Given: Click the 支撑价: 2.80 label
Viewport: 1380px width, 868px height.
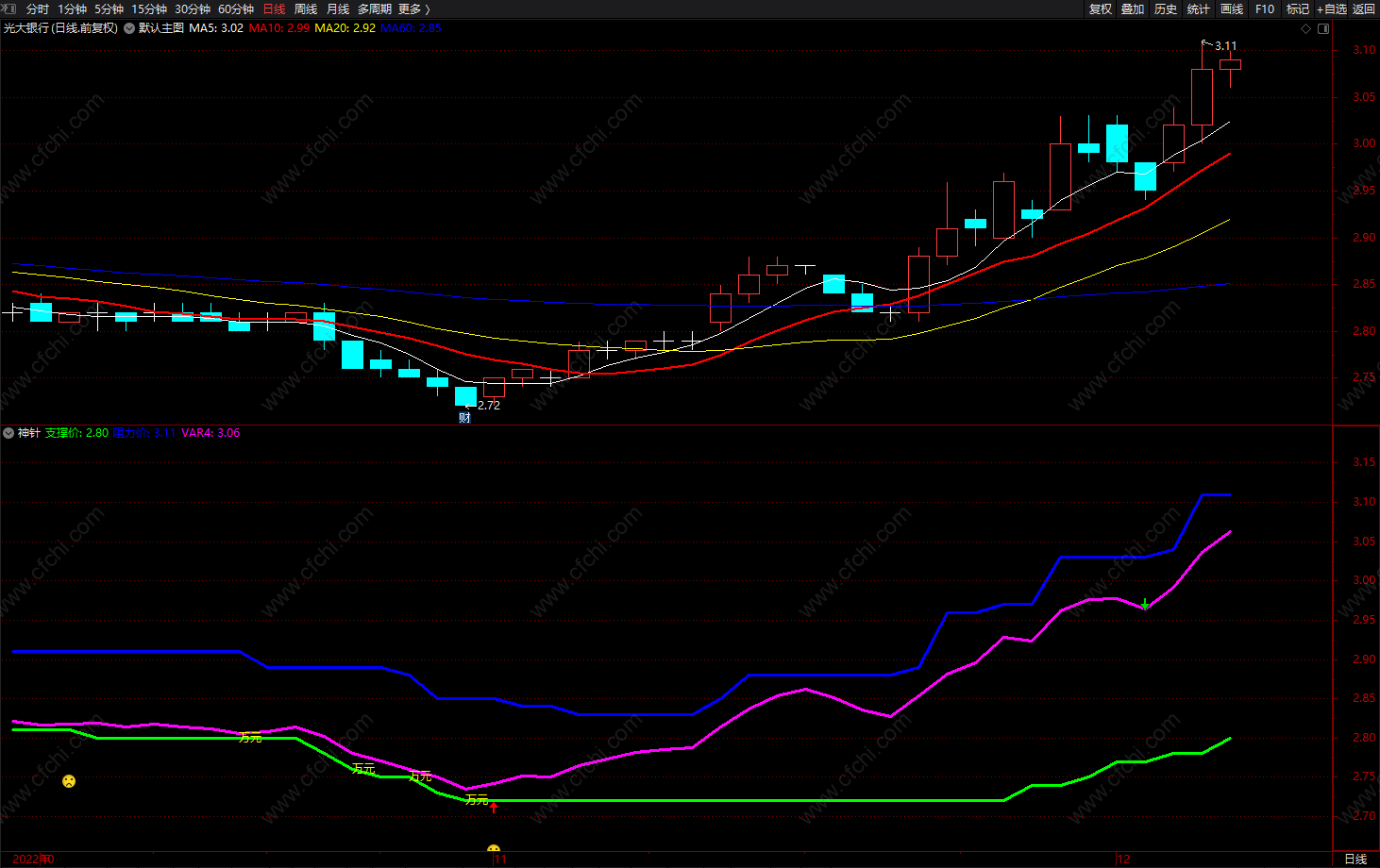Looking at the screenshot, I should pos(76,433).
